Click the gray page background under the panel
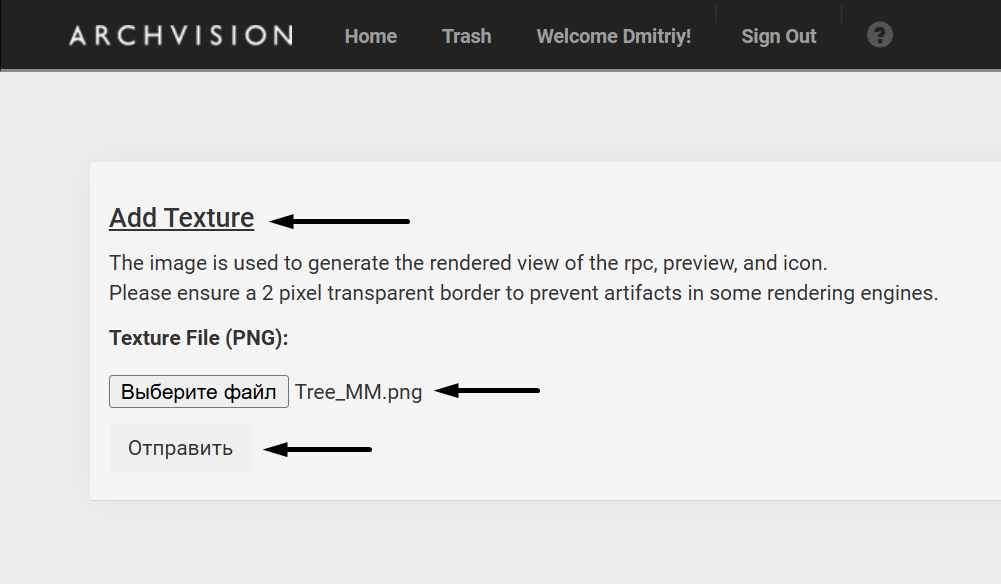 point(500,545)
